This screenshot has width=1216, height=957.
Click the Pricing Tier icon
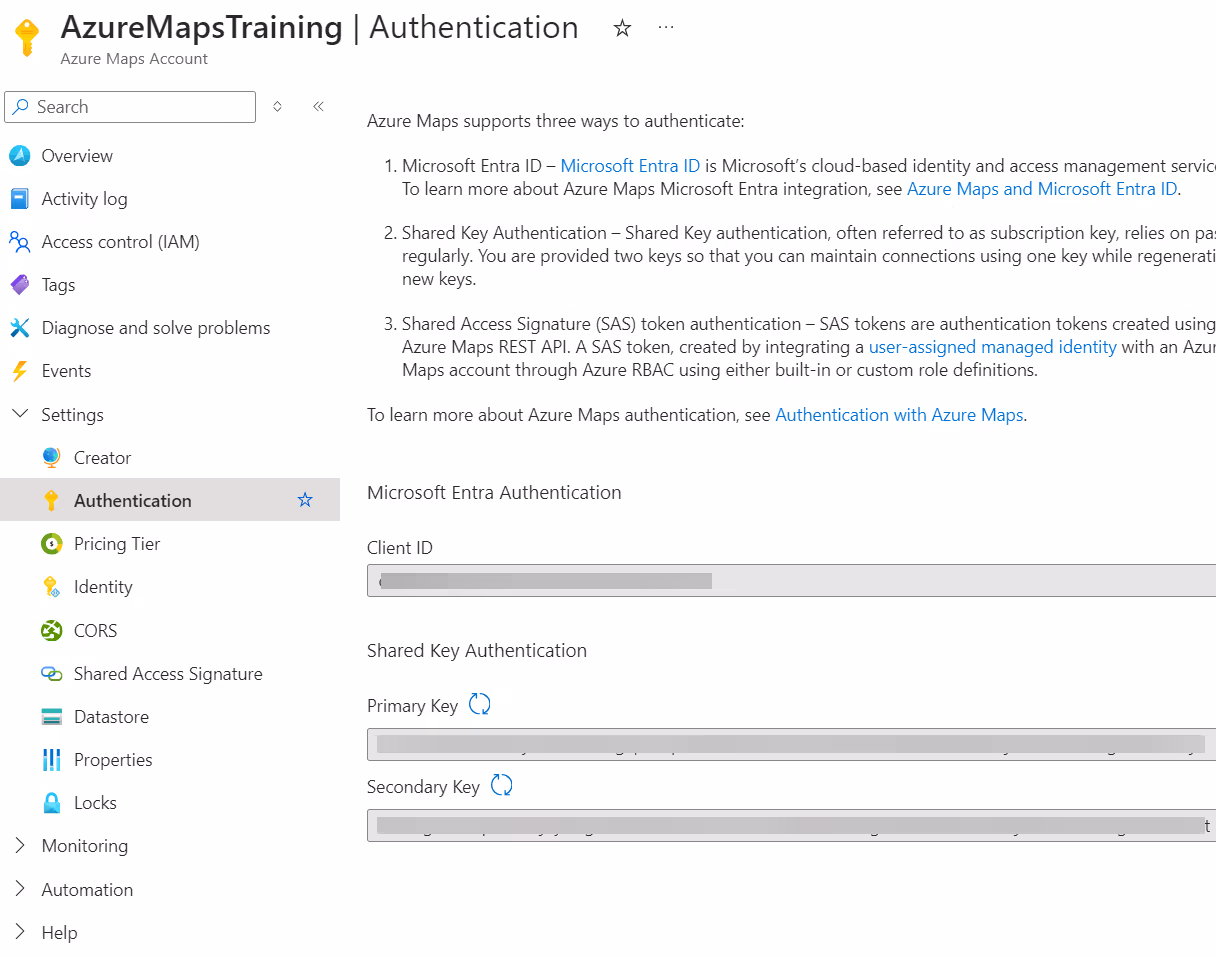tap(52, 544)
